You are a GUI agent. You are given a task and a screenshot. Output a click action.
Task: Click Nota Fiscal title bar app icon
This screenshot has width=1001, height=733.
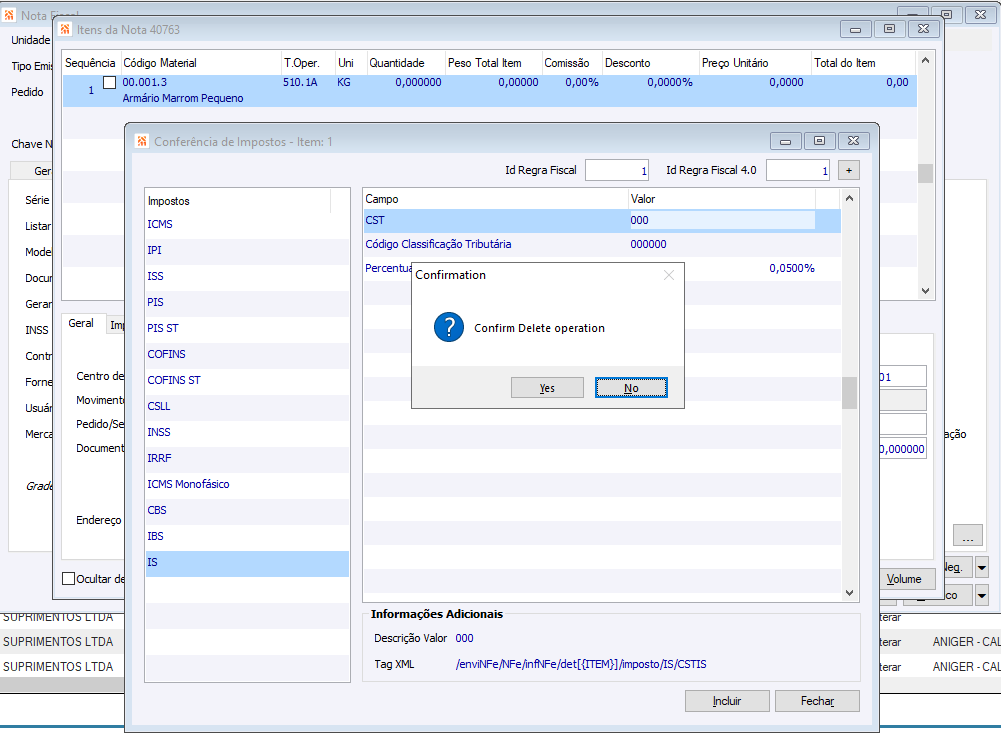(x=9, y=15)
